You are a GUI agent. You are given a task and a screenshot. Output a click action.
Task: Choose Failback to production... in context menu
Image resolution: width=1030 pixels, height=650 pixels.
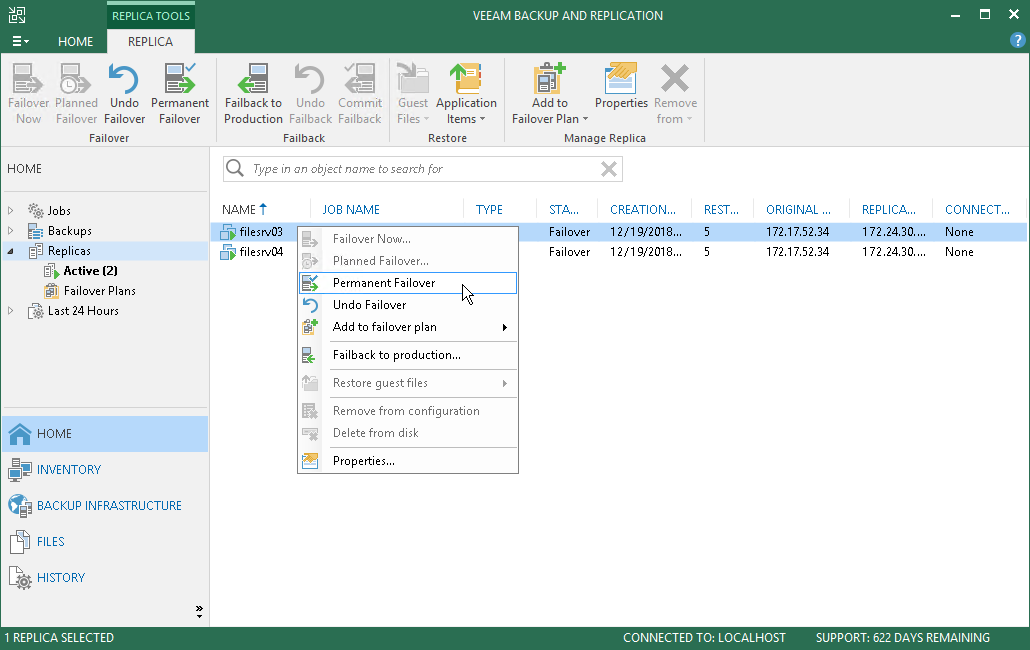[408, 355]
